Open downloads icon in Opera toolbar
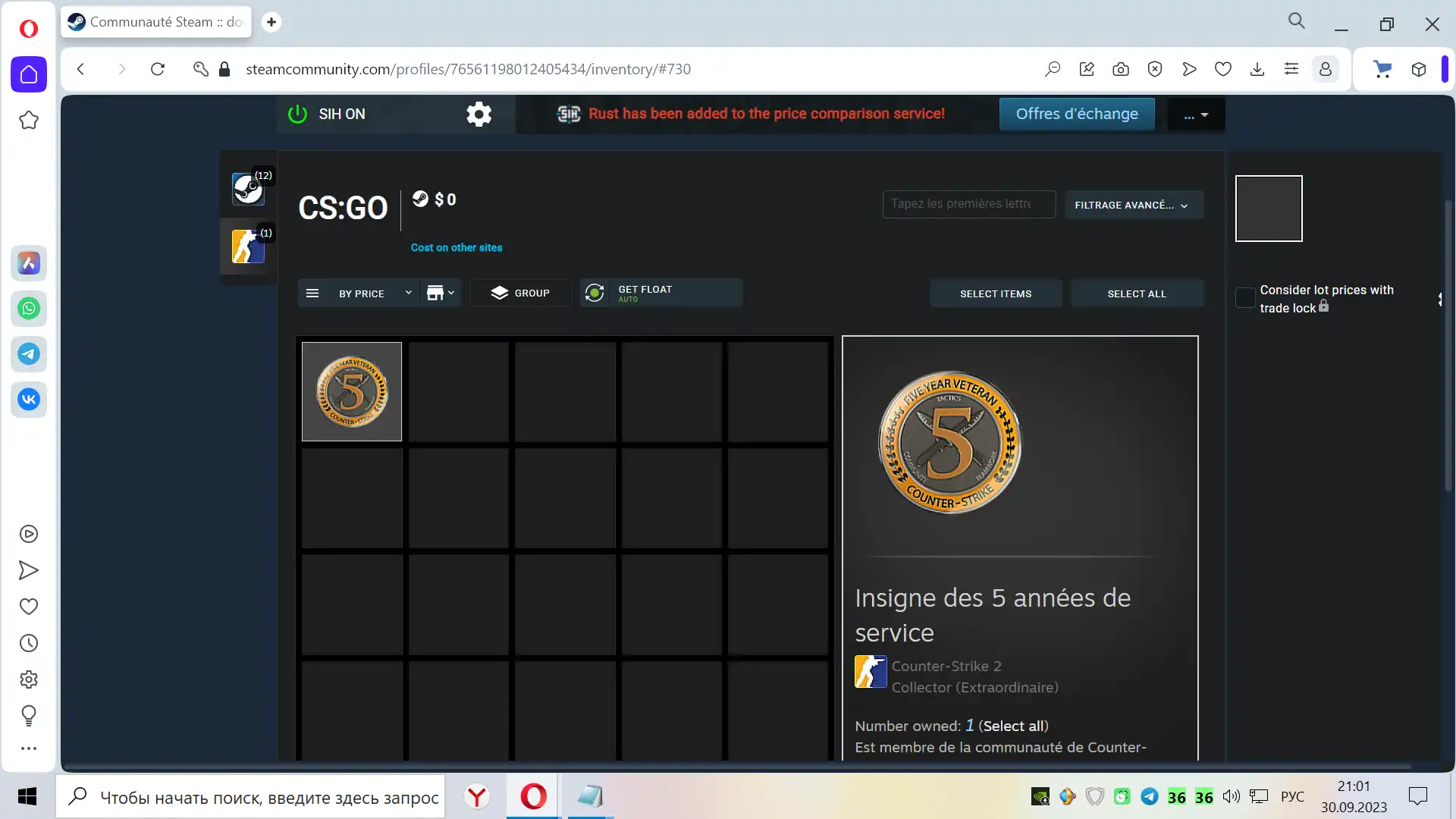 [1257, 69]
